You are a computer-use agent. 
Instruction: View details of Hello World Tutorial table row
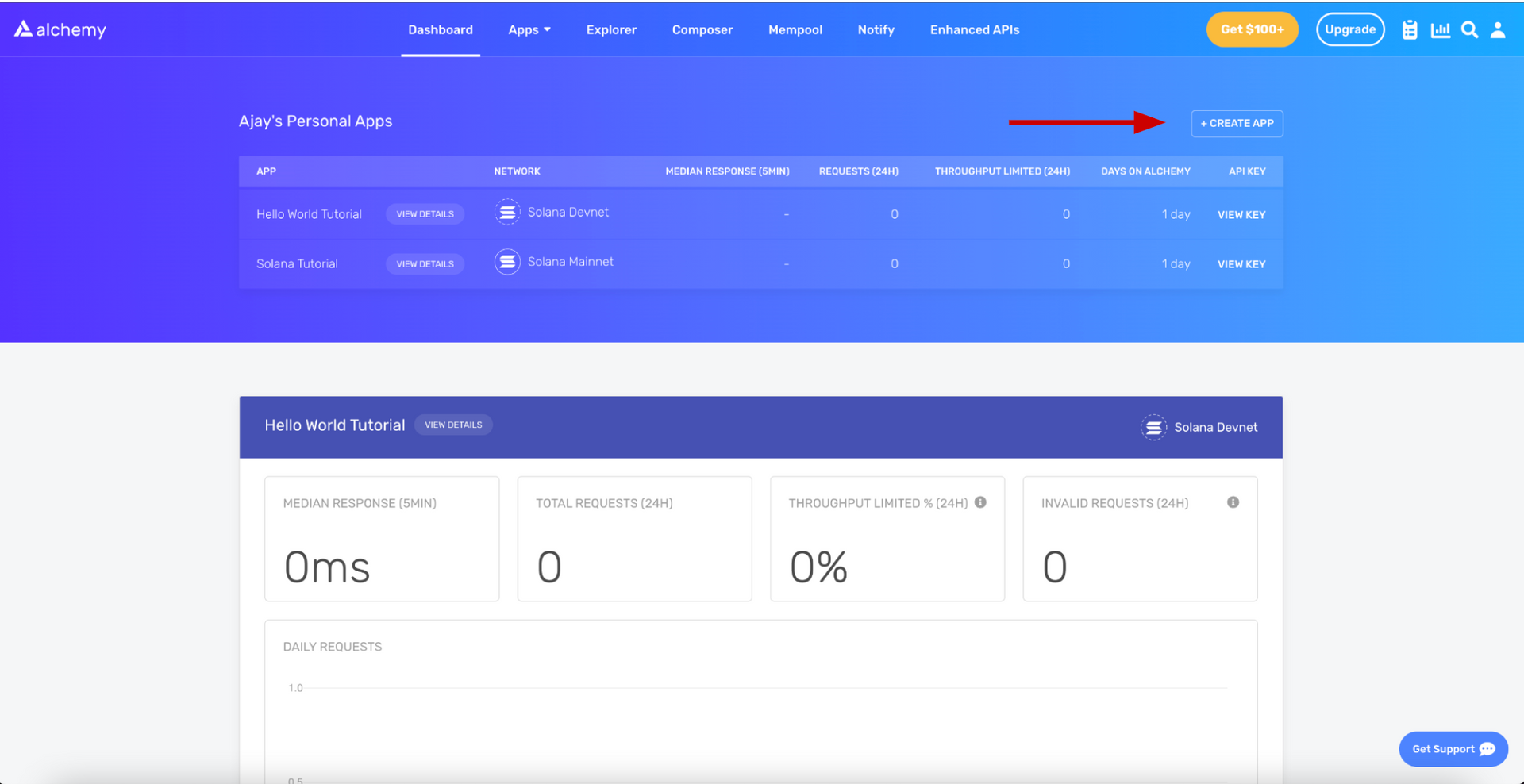coord(425,214)
